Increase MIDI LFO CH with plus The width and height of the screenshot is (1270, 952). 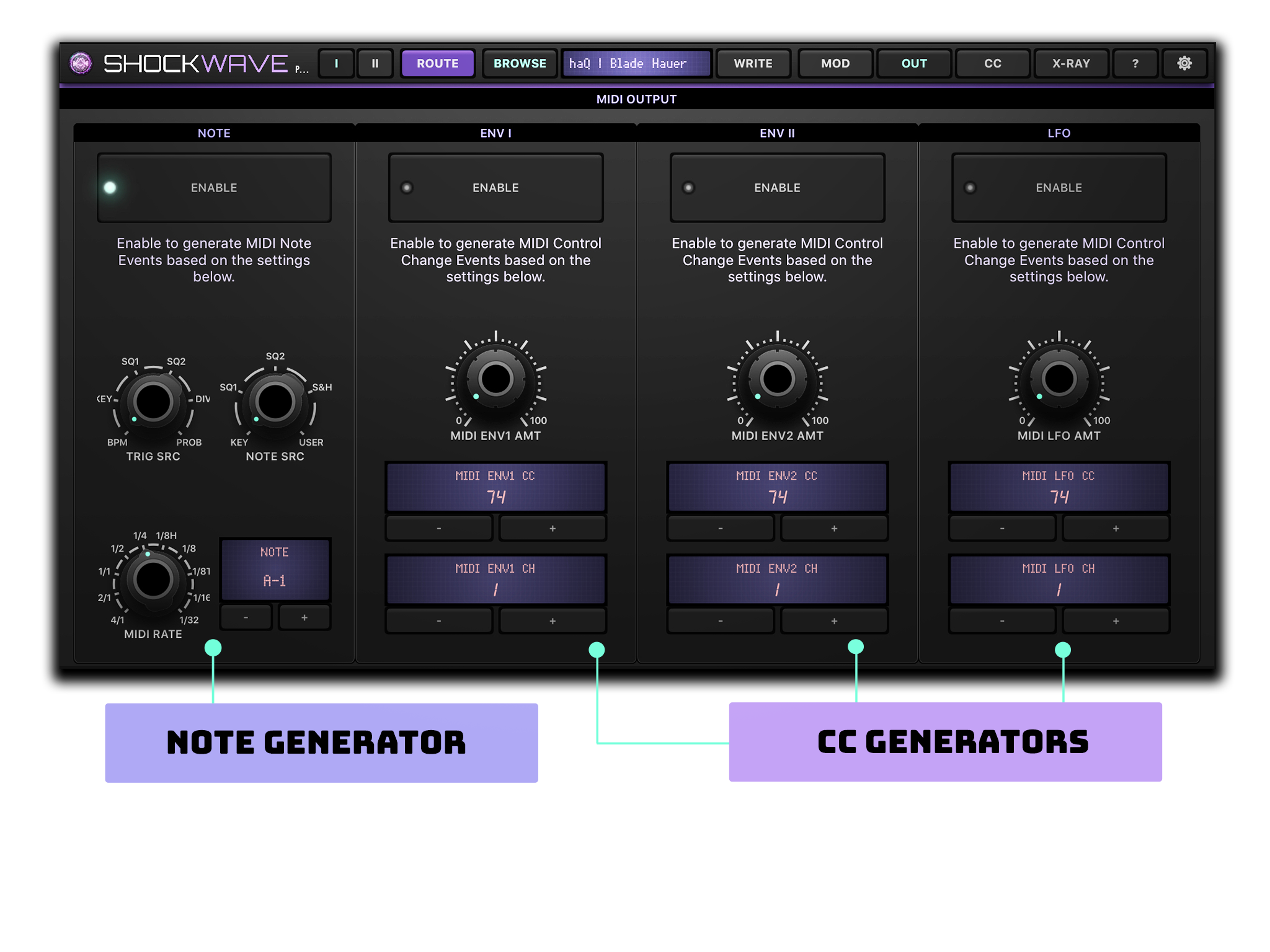(1116, 620)
